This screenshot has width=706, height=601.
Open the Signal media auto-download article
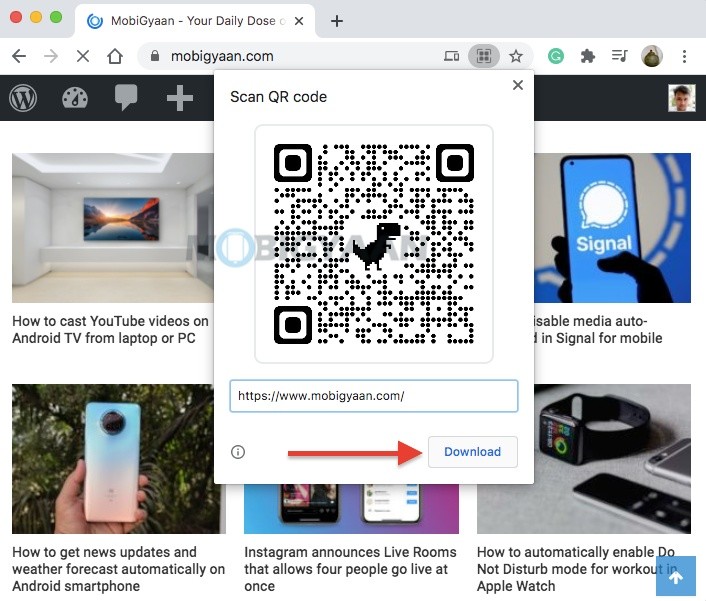(598, 330)
